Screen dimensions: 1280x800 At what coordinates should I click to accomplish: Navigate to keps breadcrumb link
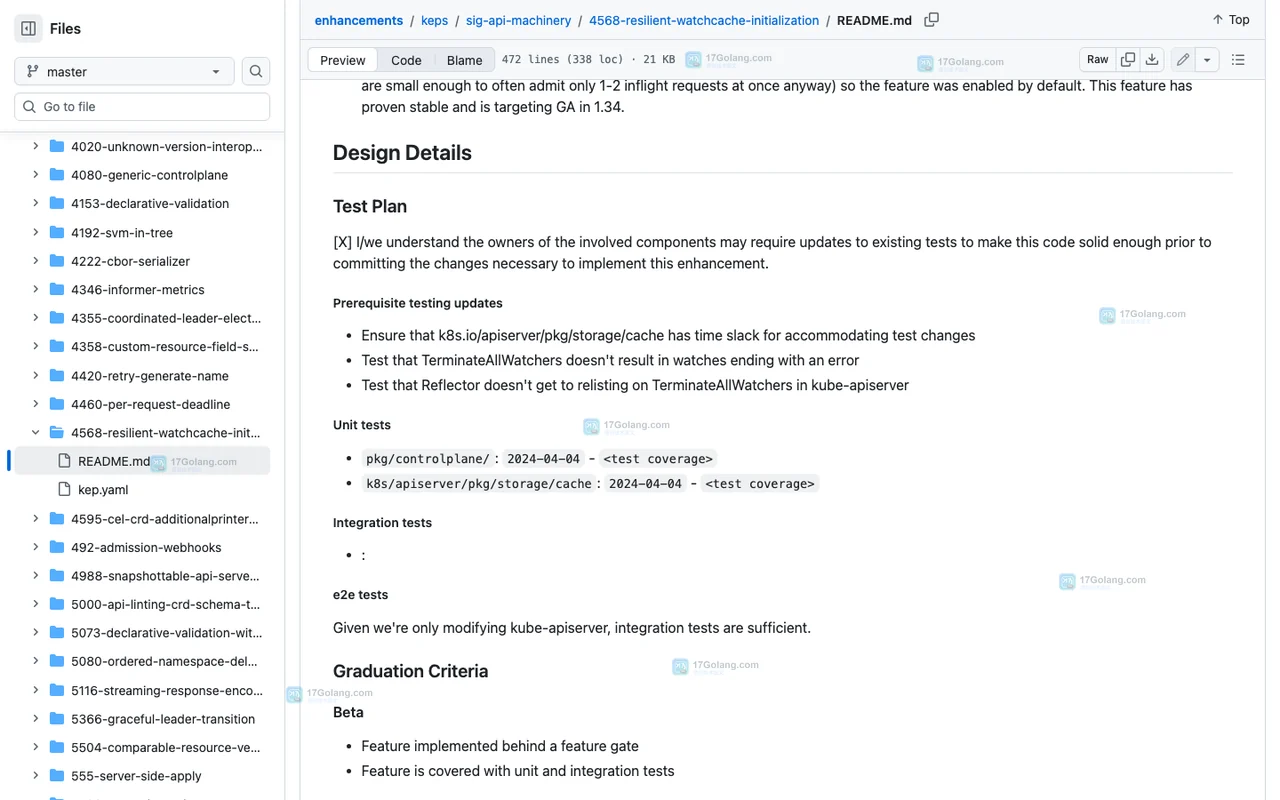[434, 20]
